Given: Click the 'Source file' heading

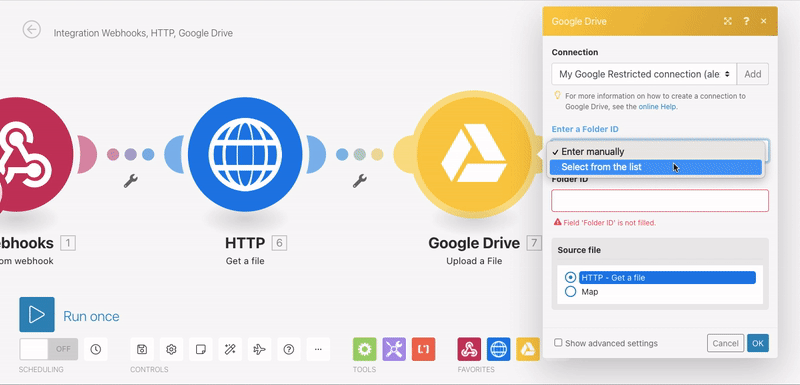Looking at the screenshot, I should pyautogui.click(x=579, y=250).
